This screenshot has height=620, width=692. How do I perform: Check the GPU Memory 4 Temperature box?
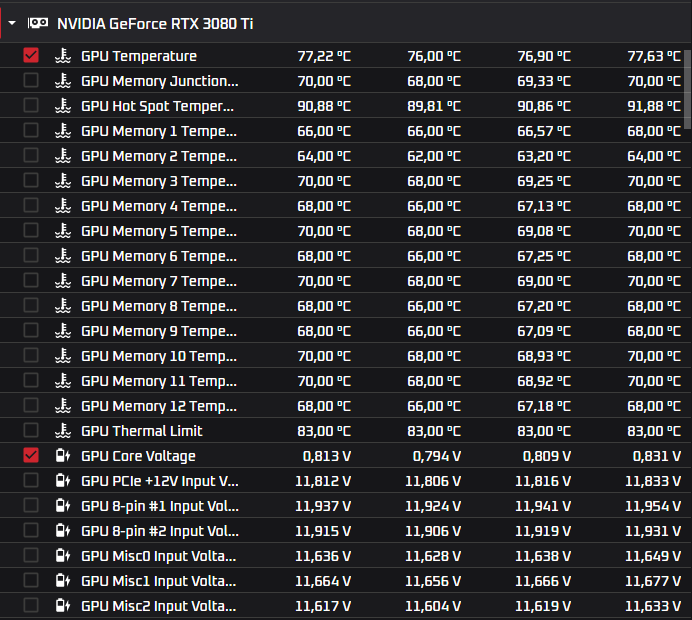[31, 205]
